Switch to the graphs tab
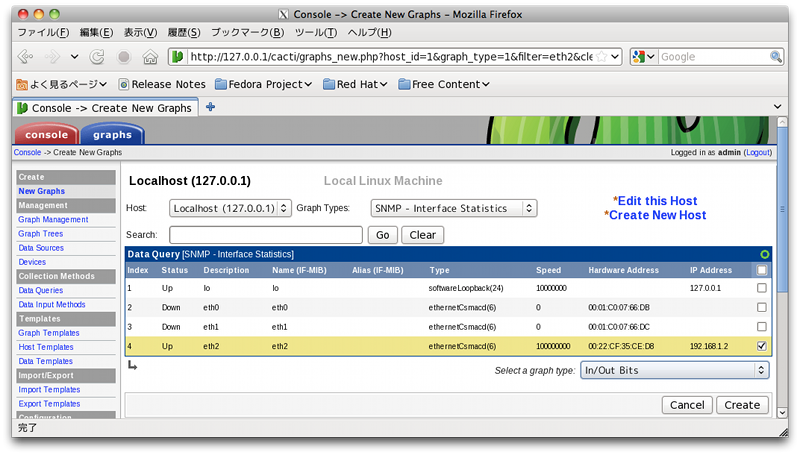The height and width of the screenshot is (455, 800). point(112,135)
